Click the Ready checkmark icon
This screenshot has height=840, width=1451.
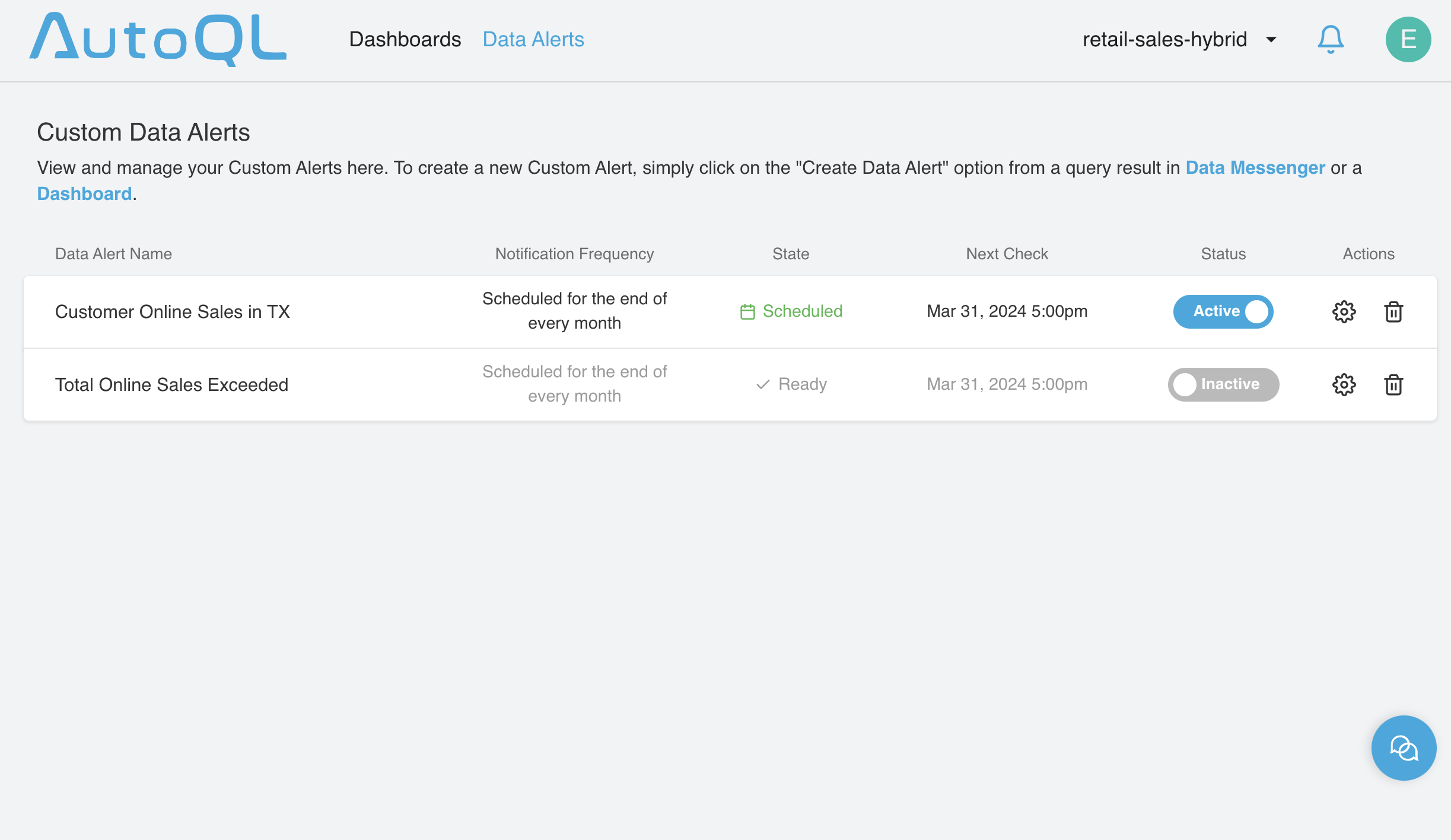[763, 384]
